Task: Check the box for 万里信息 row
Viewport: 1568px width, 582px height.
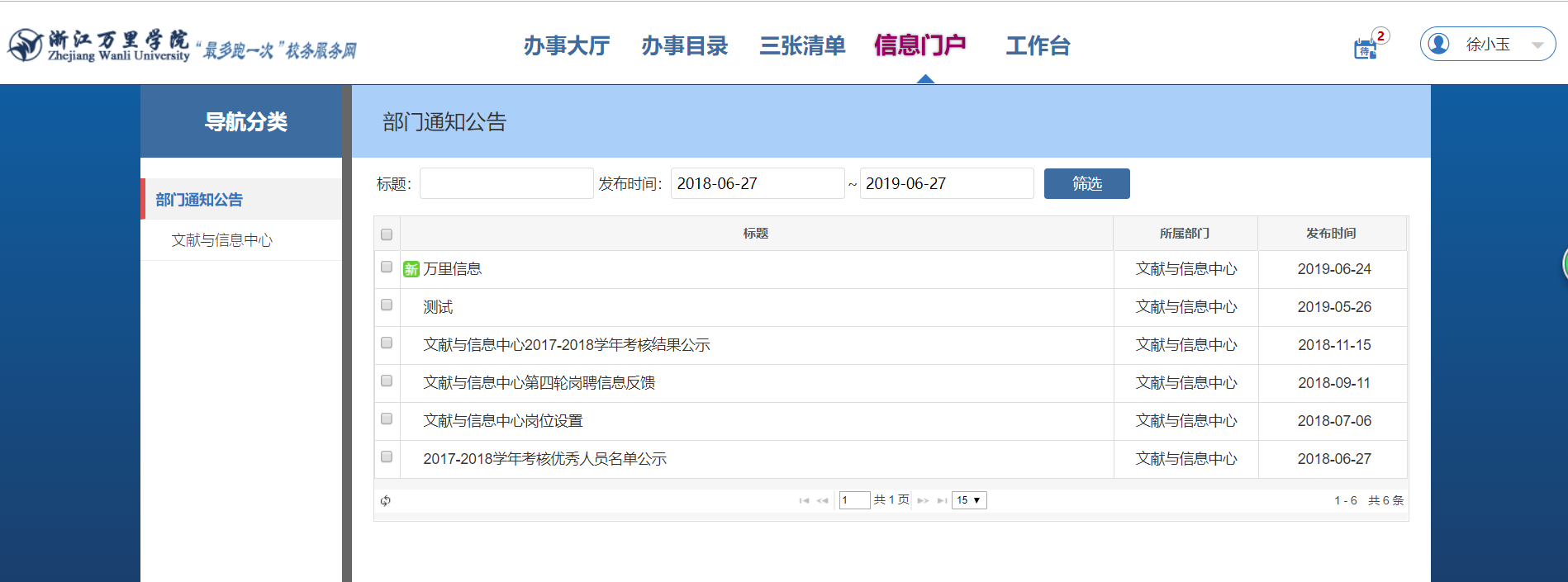Action: [387, 267]
